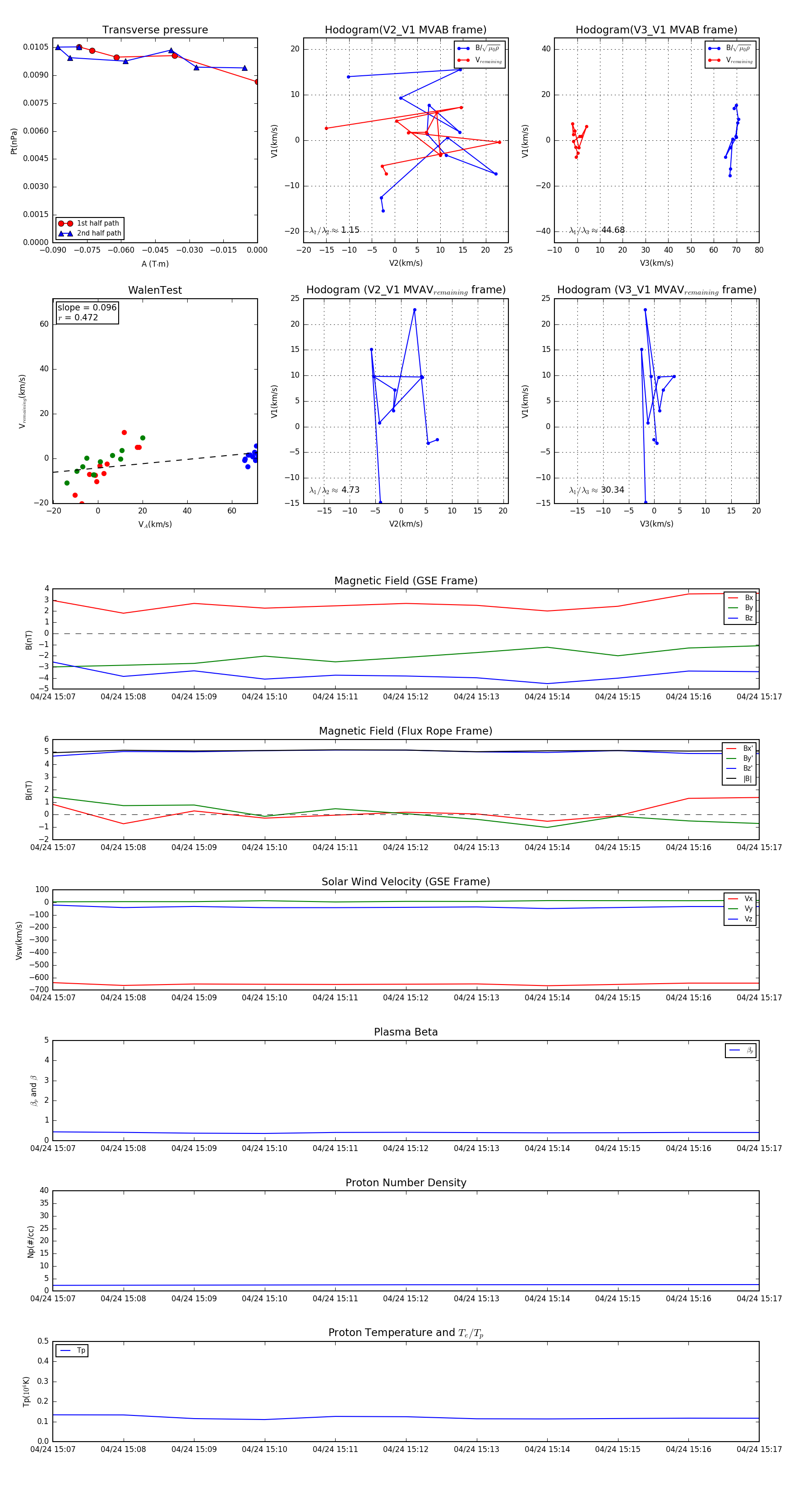Select the 'Hodogram(V2_V1 MVAB frame)' title
812x1489 pixels.
pos(405,29)
